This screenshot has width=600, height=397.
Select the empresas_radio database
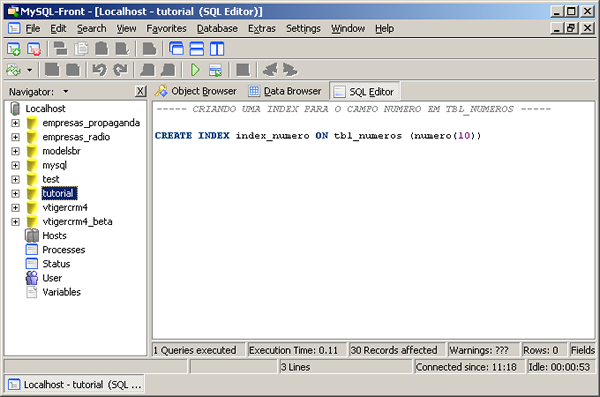(76, 137)
